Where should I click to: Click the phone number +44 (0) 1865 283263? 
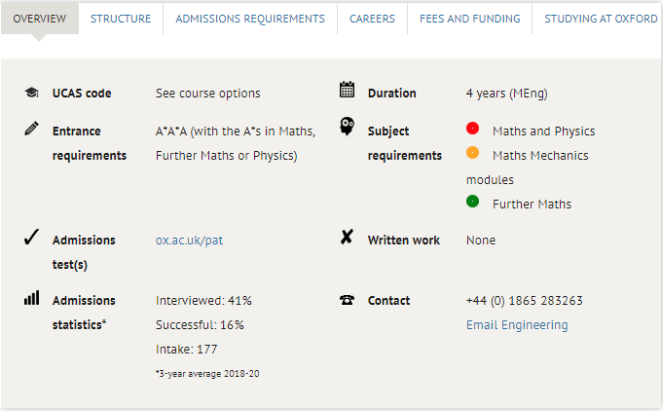tap(524, 301)
